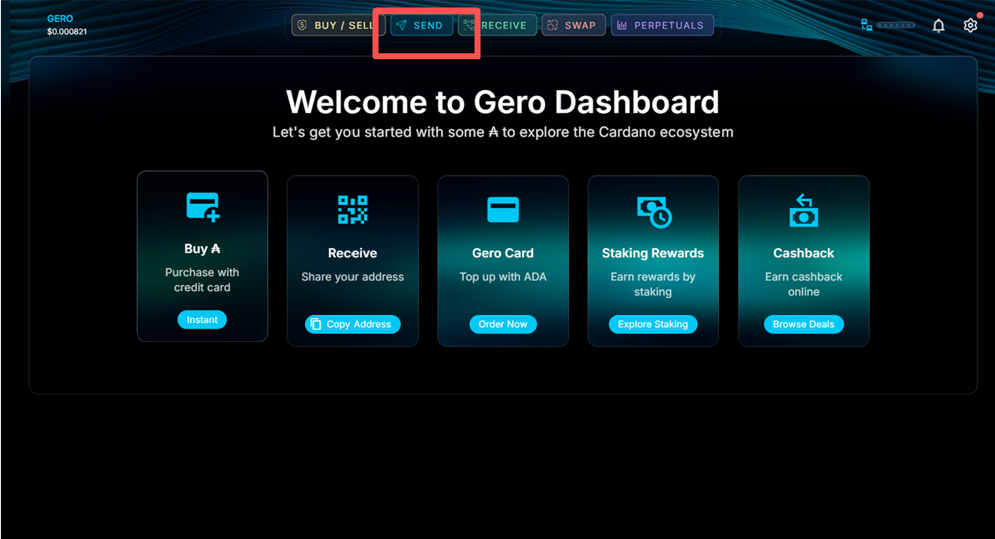Click the Instant button under Buy

point(202,320)
